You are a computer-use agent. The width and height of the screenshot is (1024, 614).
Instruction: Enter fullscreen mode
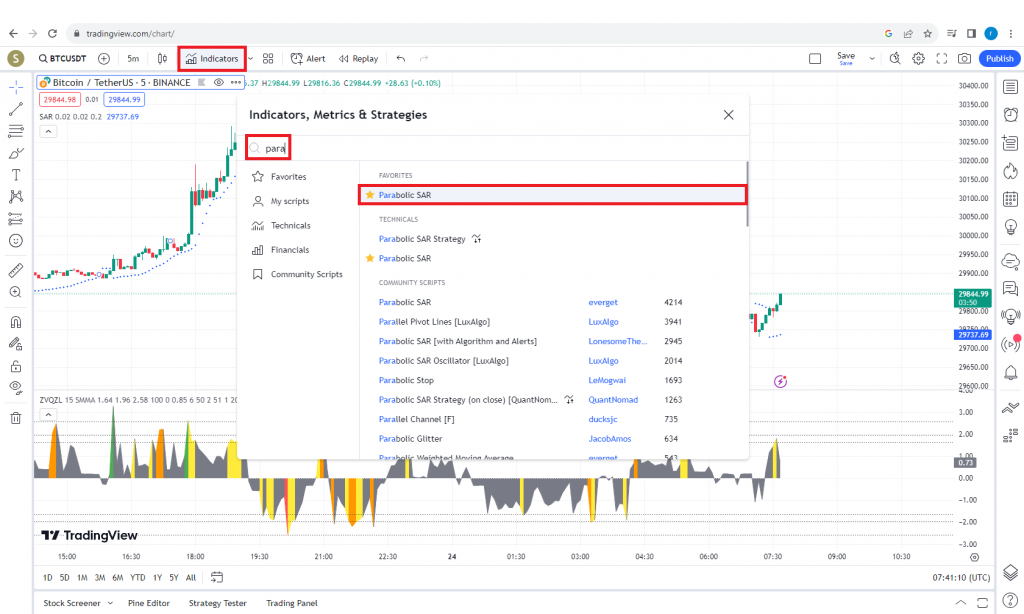[942, 59]
